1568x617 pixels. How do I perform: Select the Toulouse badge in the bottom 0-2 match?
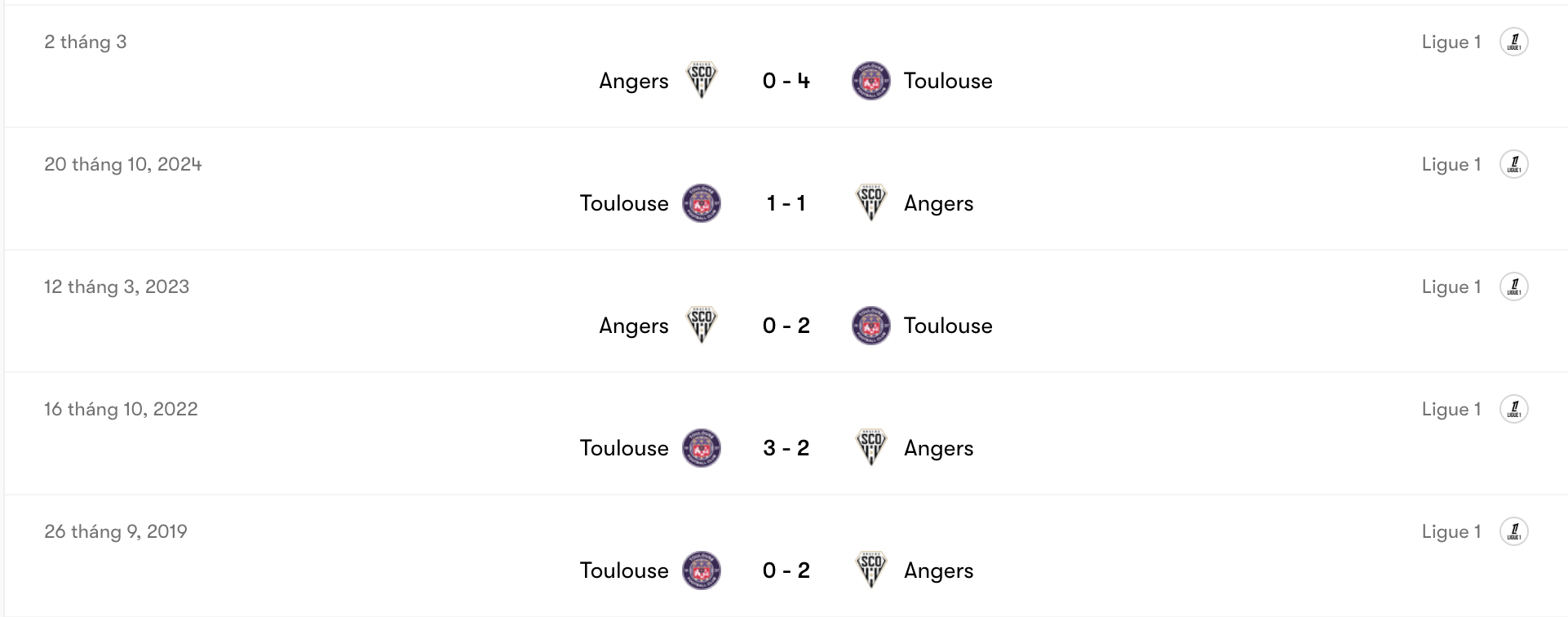700,570
